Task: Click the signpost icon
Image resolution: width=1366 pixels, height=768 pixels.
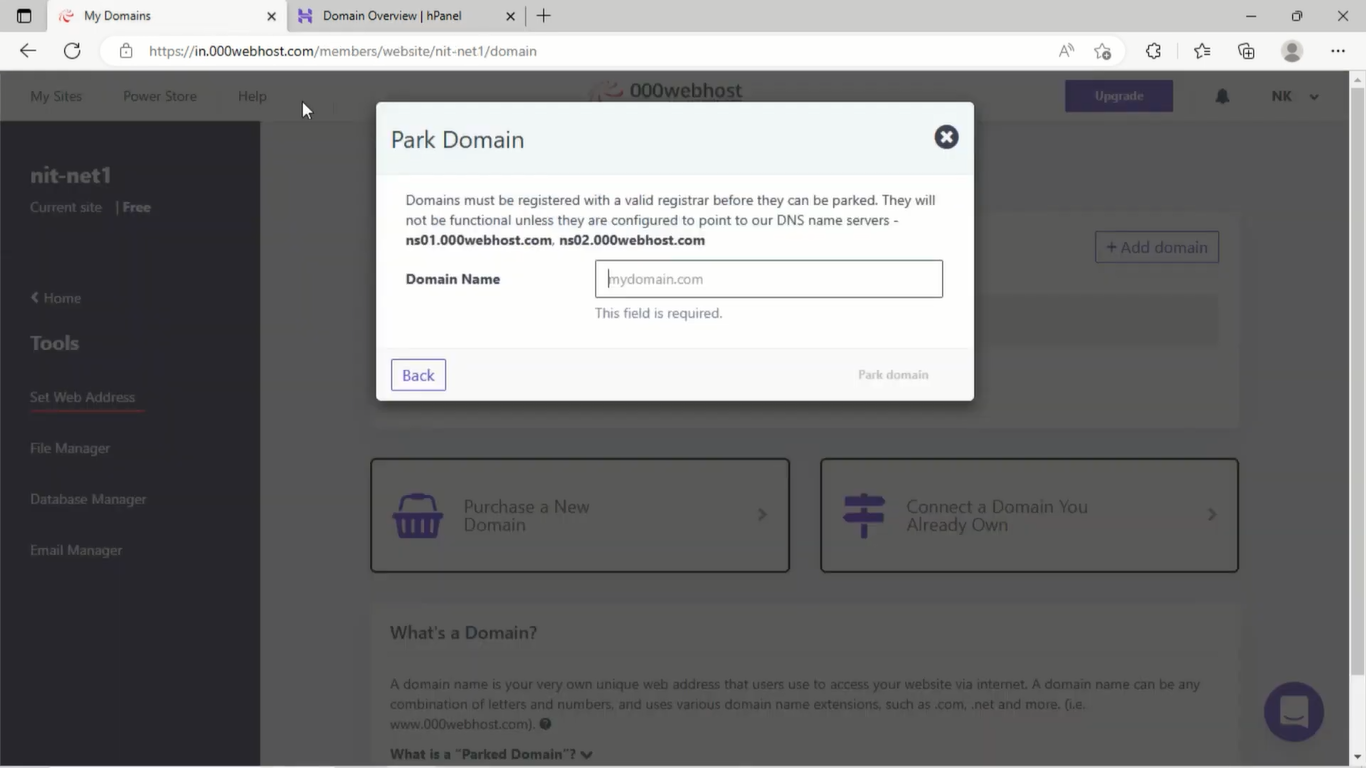Action: (864, 515)
